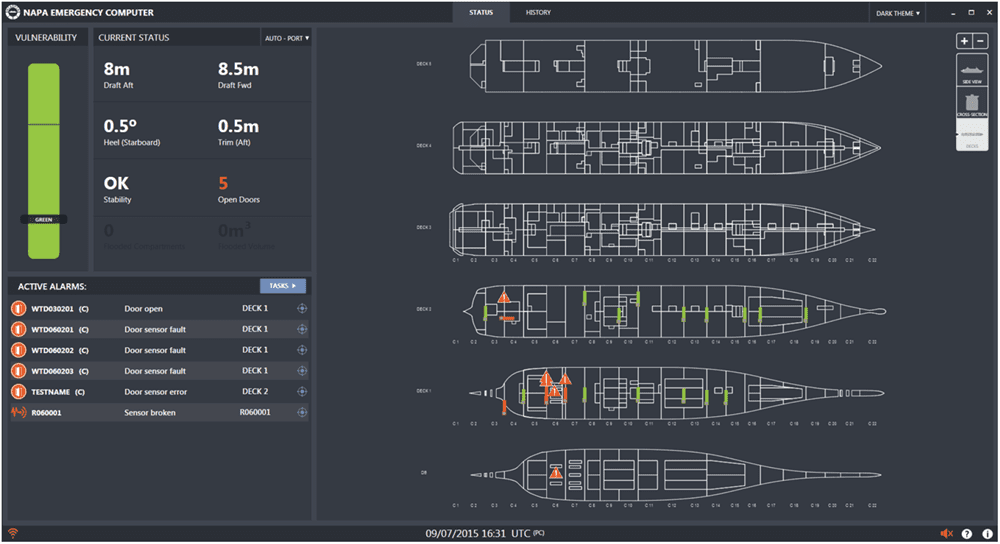Select the Decks view icon
This screenshot has width=1000, height=544.
click(x=972, y=136)
